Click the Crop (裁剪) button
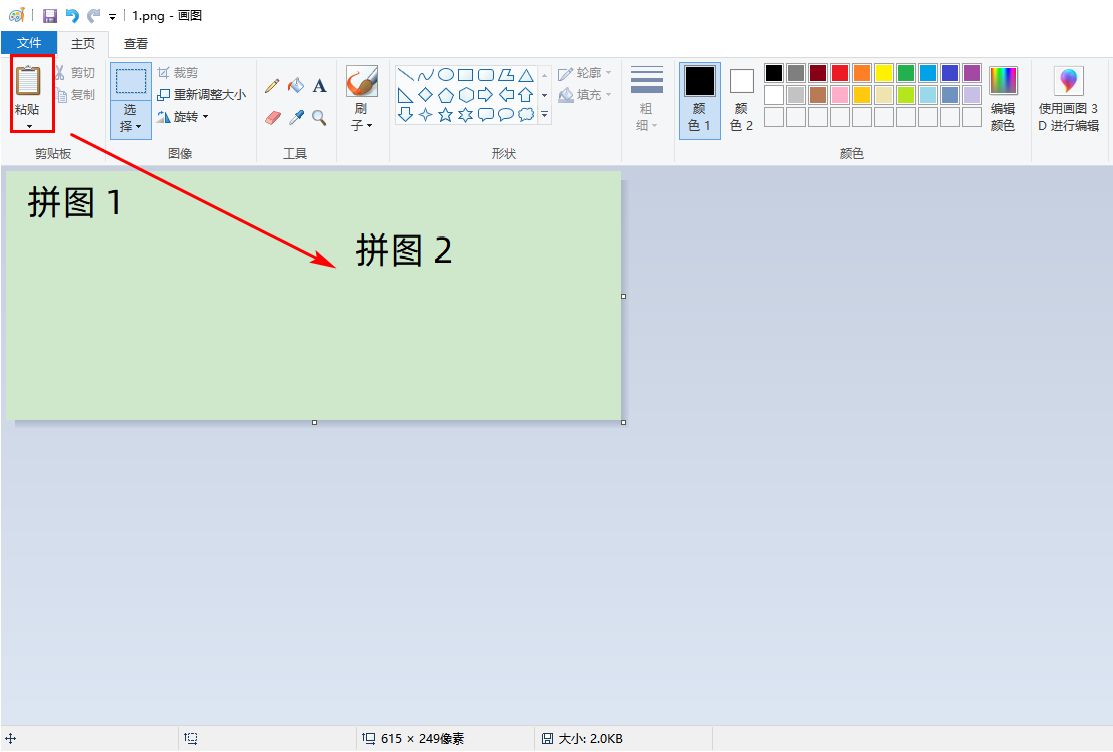 pos(177,72)
